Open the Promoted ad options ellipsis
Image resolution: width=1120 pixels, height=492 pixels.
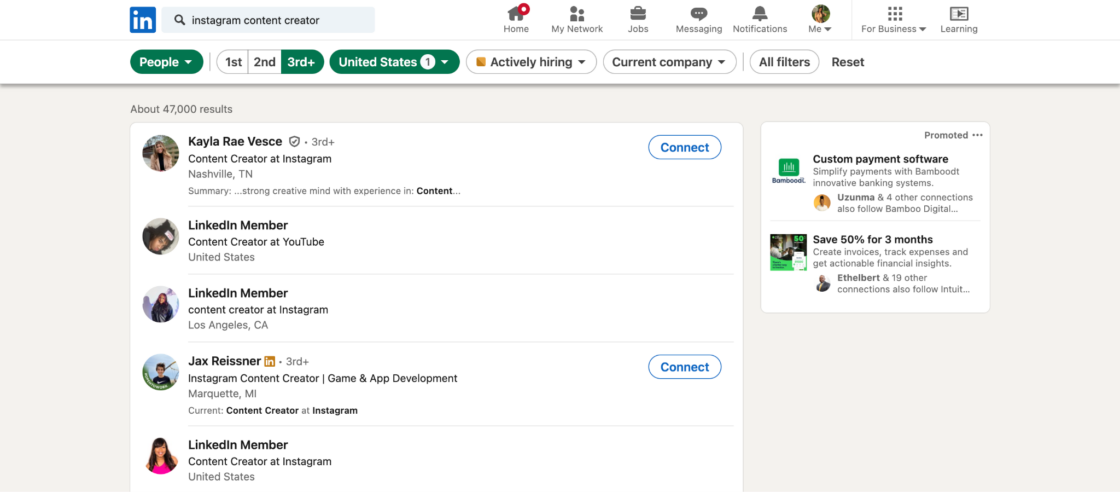(977, 135)
